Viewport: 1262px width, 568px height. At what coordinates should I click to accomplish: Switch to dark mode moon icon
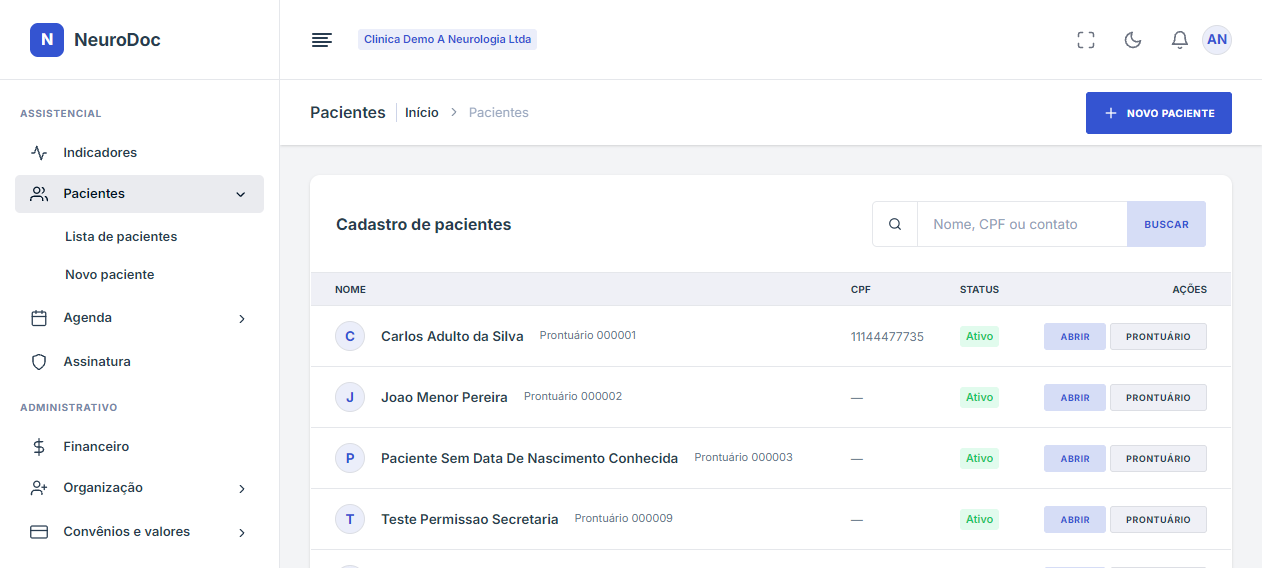pos(1133,40)
